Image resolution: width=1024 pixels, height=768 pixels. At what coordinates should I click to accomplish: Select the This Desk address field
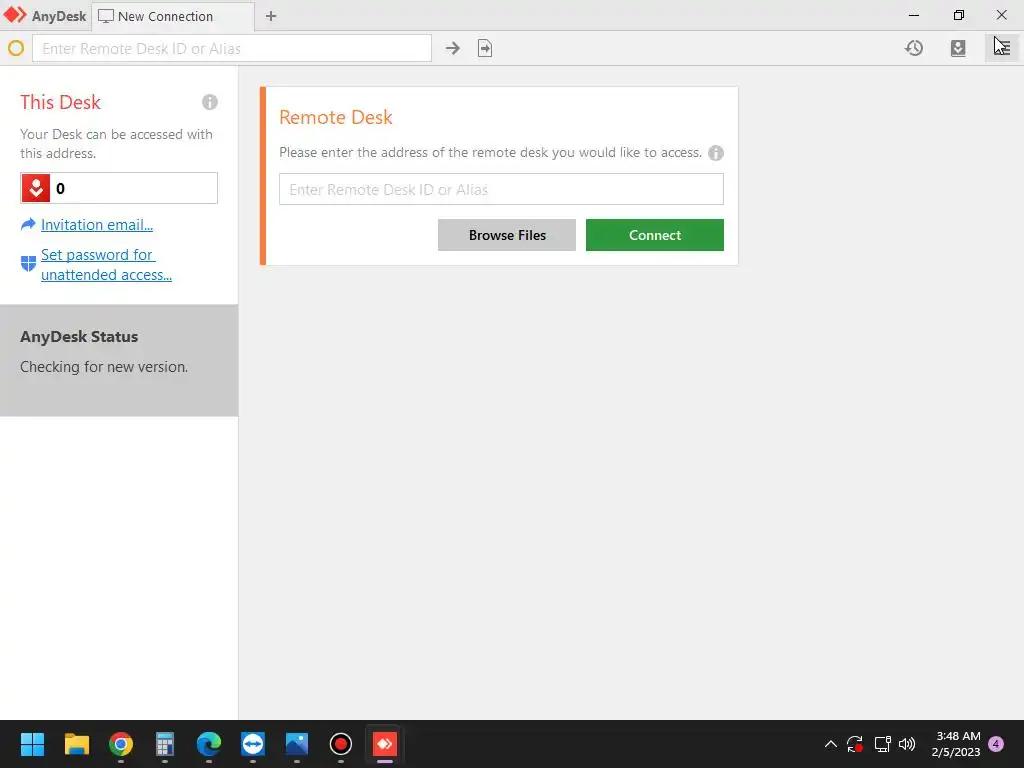point(119,188)
